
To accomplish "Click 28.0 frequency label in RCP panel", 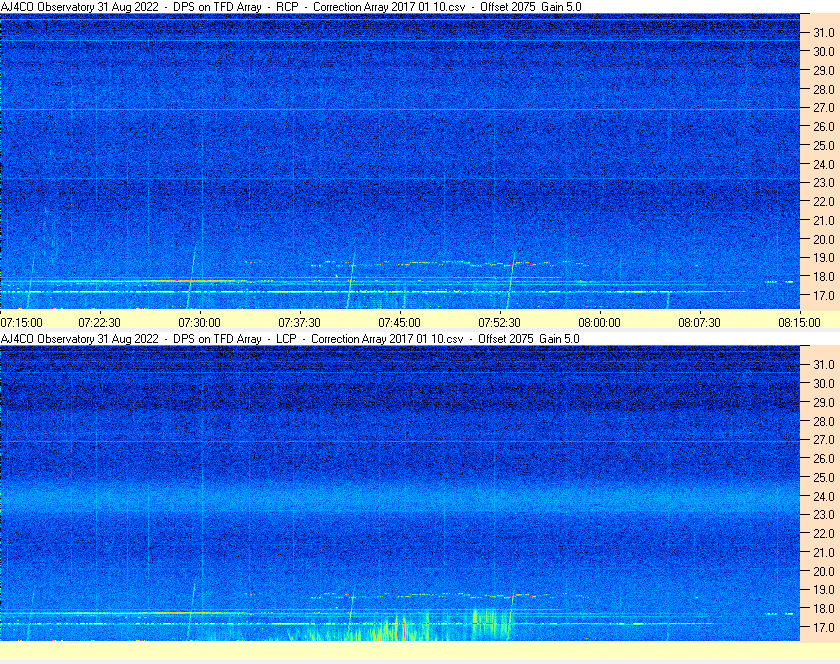I will pyautogui.click(x=824, y=89).
